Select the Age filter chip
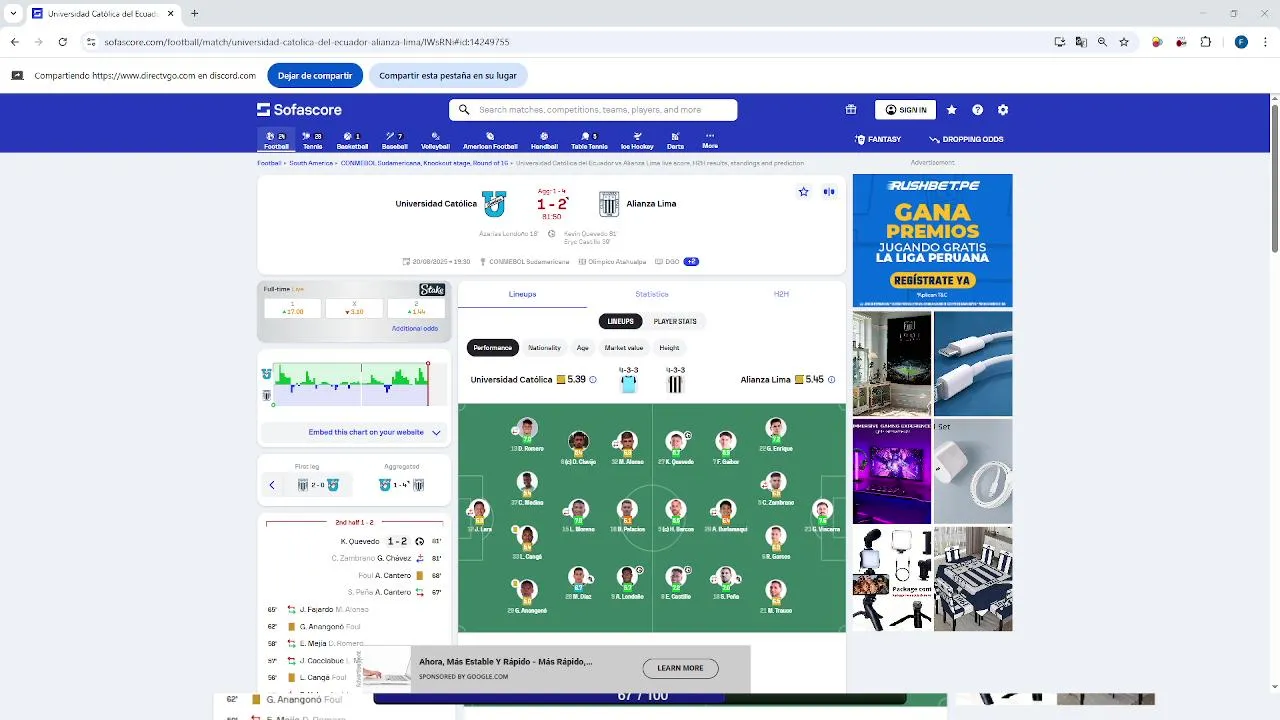1280x720 pixels. (583, 348)
